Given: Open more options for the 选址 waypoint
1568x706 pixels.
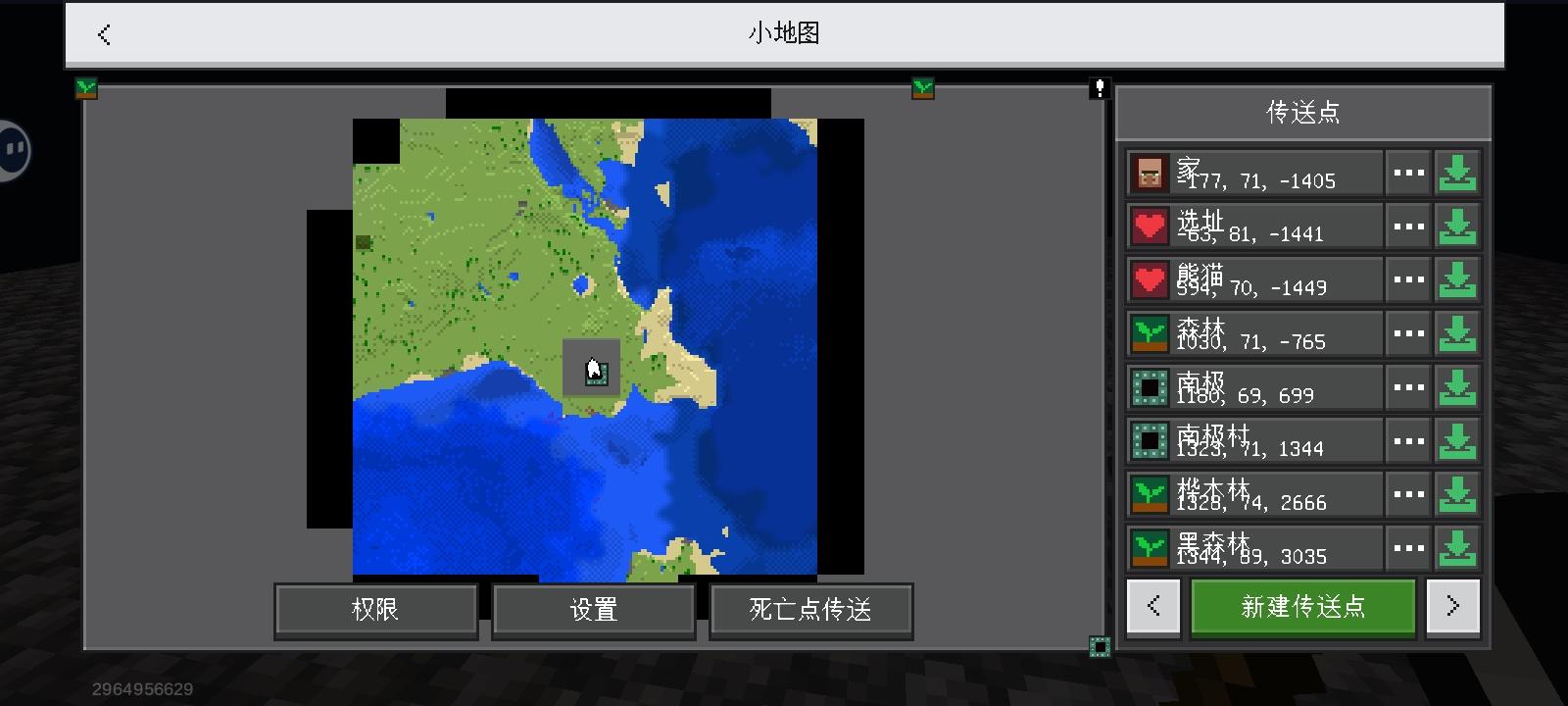Looking at the screenshot, I should coord(1408,227).
